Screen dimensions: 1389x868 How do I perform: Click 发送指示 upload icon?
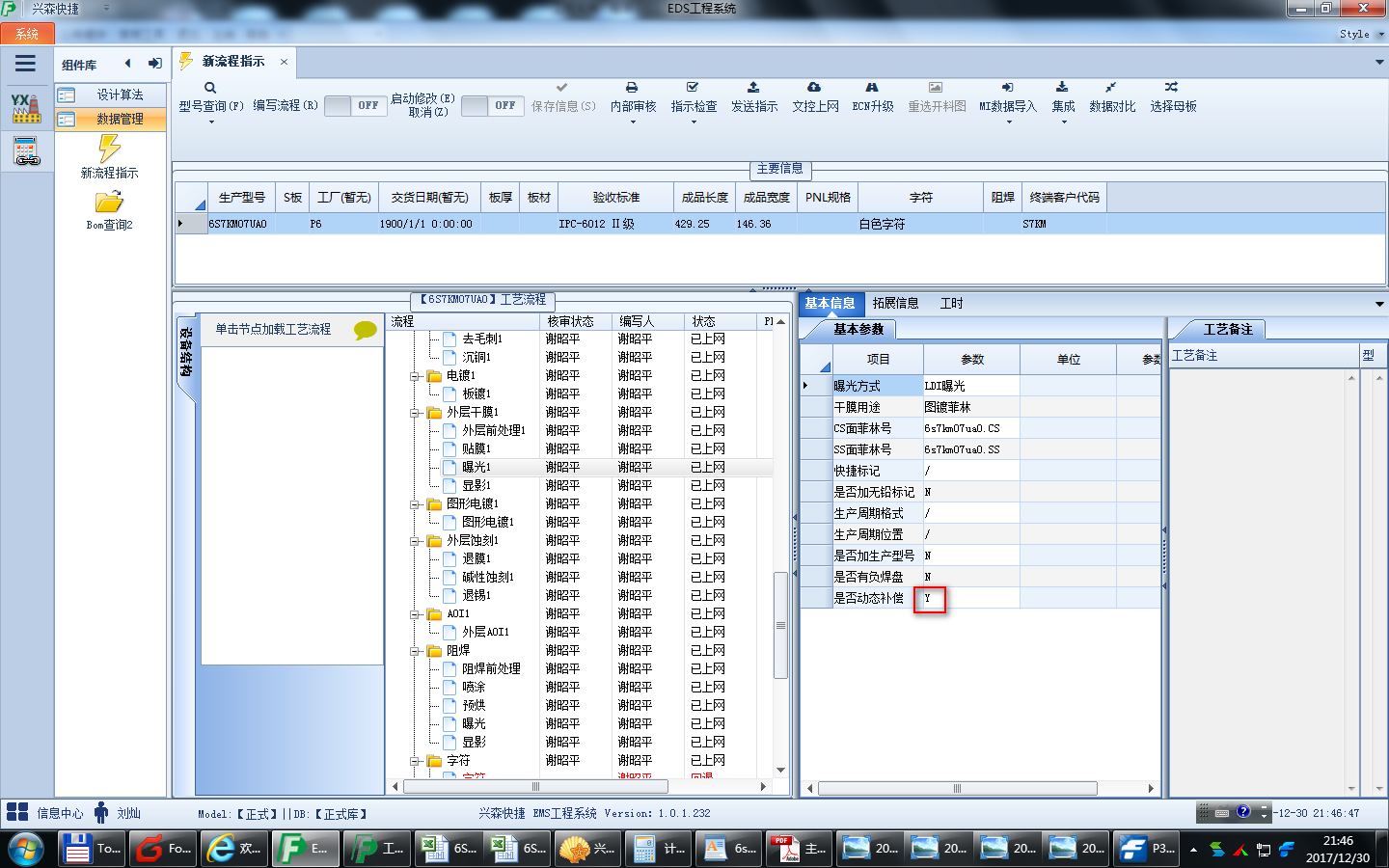pyautogui.click(x=753, y=87)
